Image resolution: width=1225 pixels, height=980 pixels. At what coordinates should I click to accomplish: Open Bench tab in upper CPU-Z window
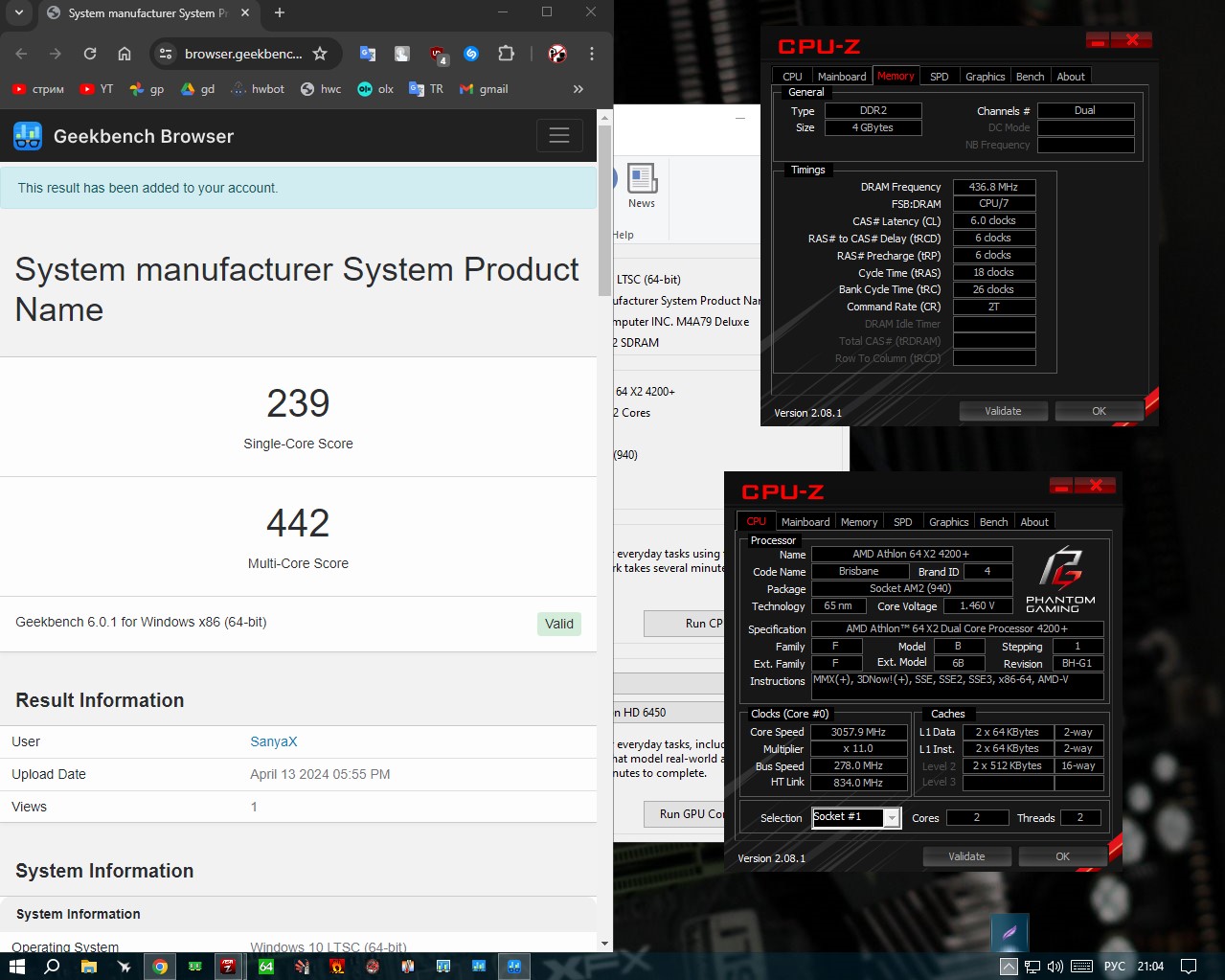tap(1030, 77)
